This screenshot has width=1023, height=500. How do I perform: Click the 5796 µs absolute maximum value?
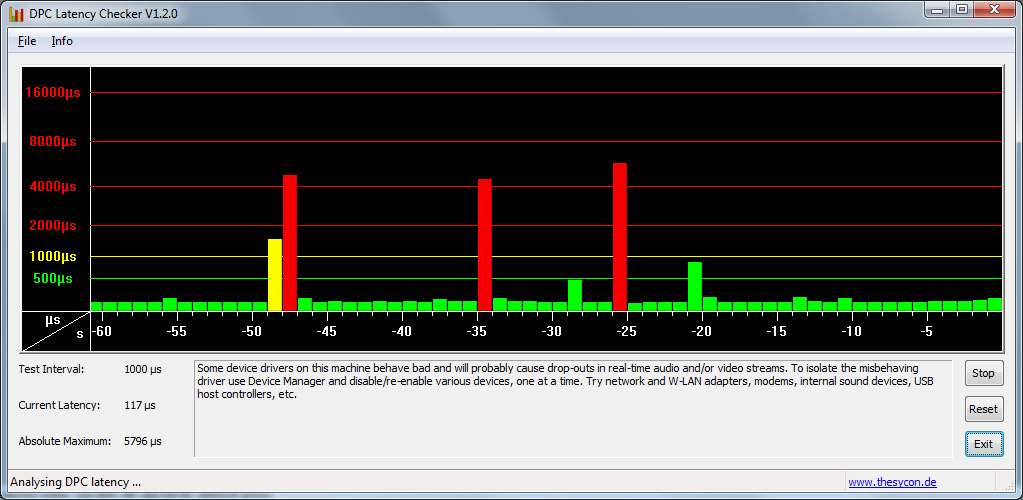(143, 441)
